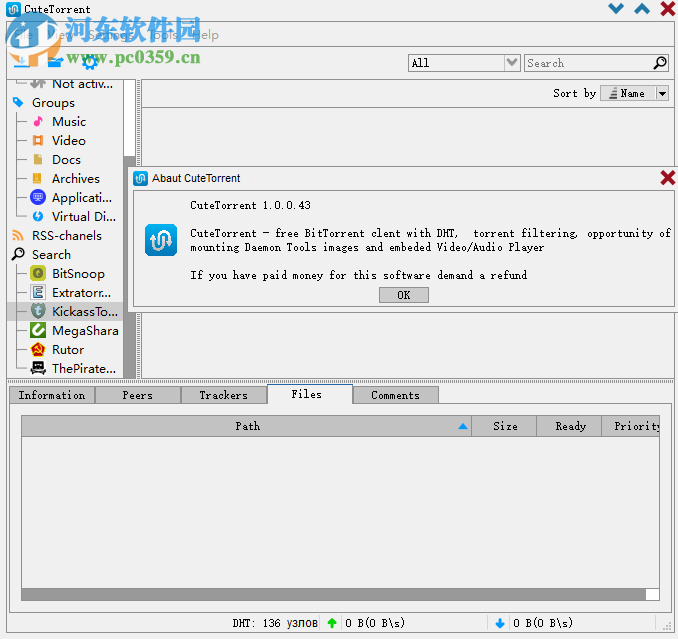Click the CuteTorrent logo in About dialog
Viewport: 678px width, 639px height.
click(161, 240)
